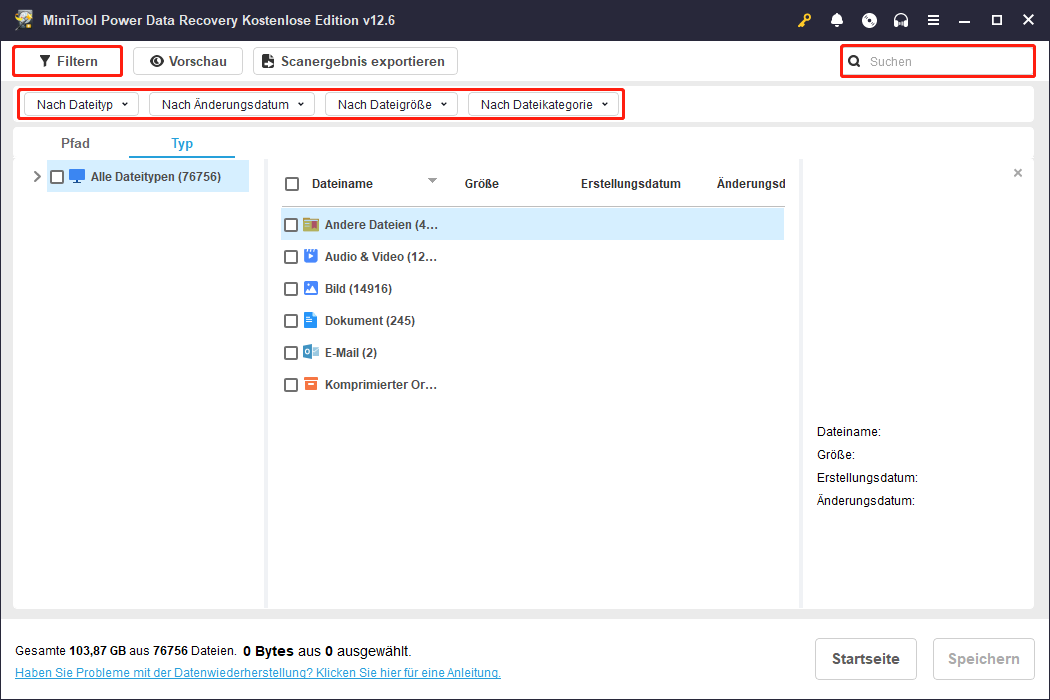Click the key register icon in title bar
This screenshot has height=700, width=1050.
804,20
